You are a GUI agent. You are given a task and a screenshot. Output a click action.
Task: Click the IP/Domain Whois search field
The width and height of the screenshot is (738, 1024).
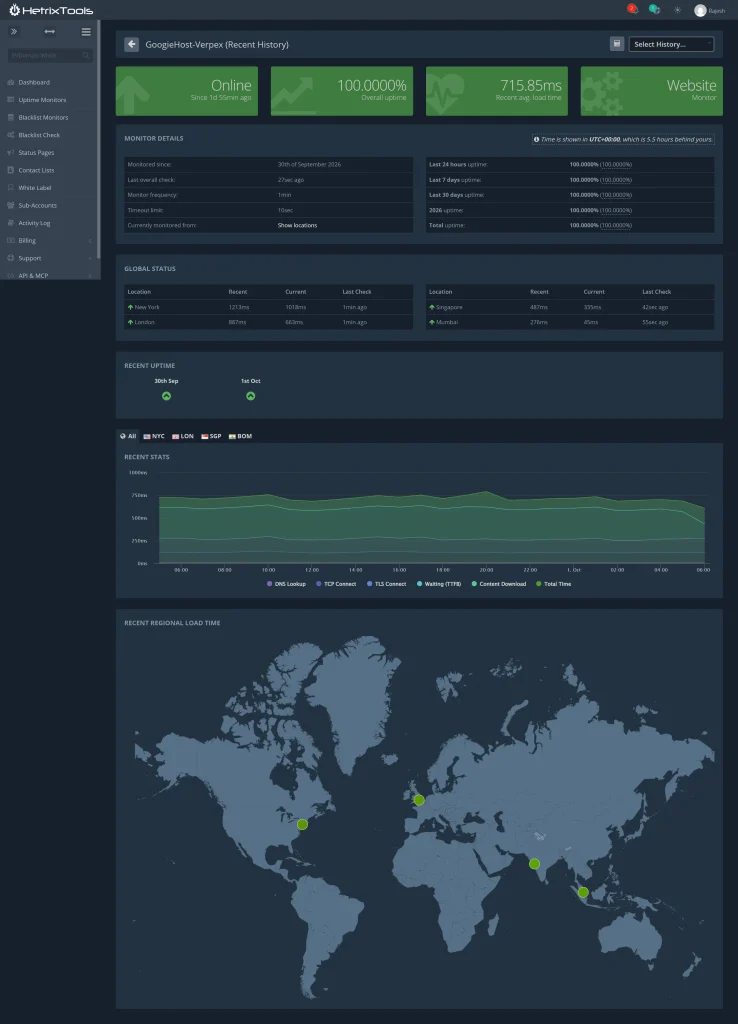coord(50,56)
